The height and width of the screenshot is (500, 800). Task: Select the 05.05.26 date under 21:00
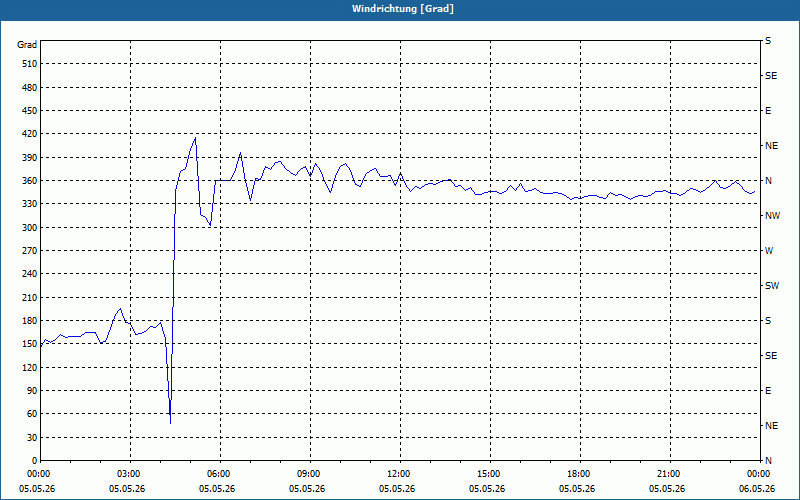667,489
